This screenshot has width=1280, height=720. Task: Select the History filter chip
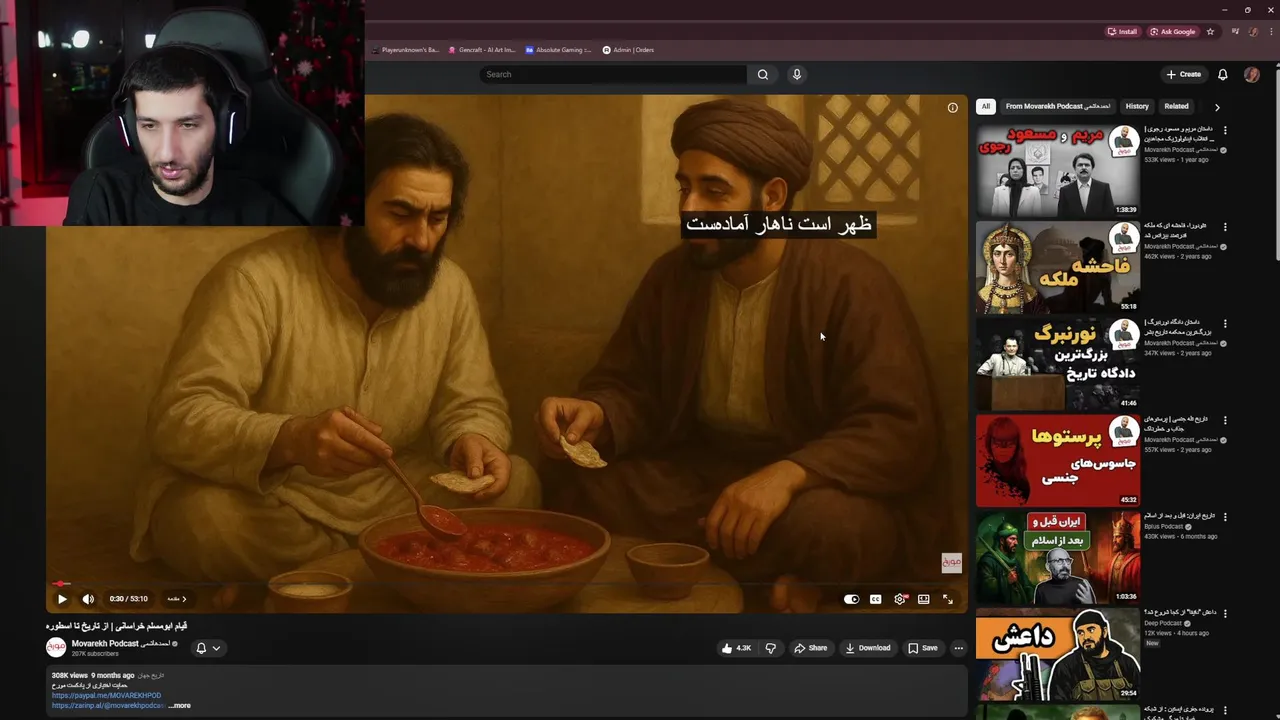click(1137, 106)
